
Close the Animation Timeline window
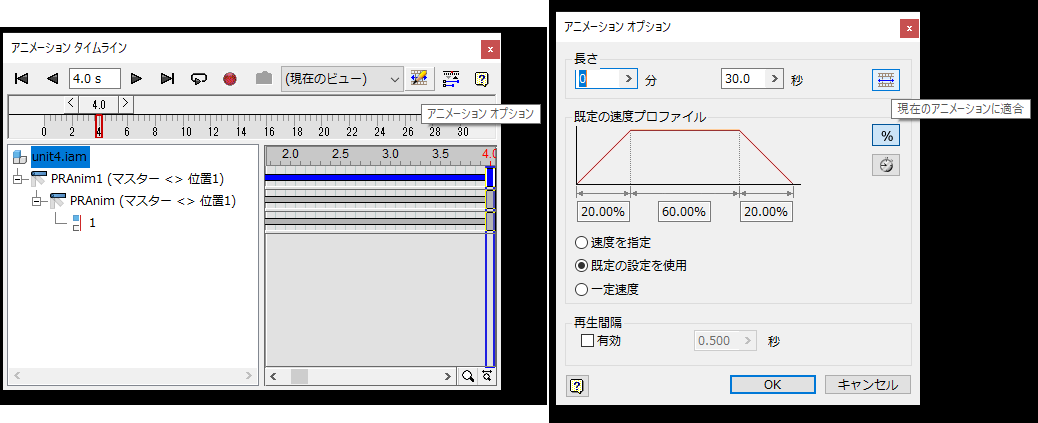[491, 49]
